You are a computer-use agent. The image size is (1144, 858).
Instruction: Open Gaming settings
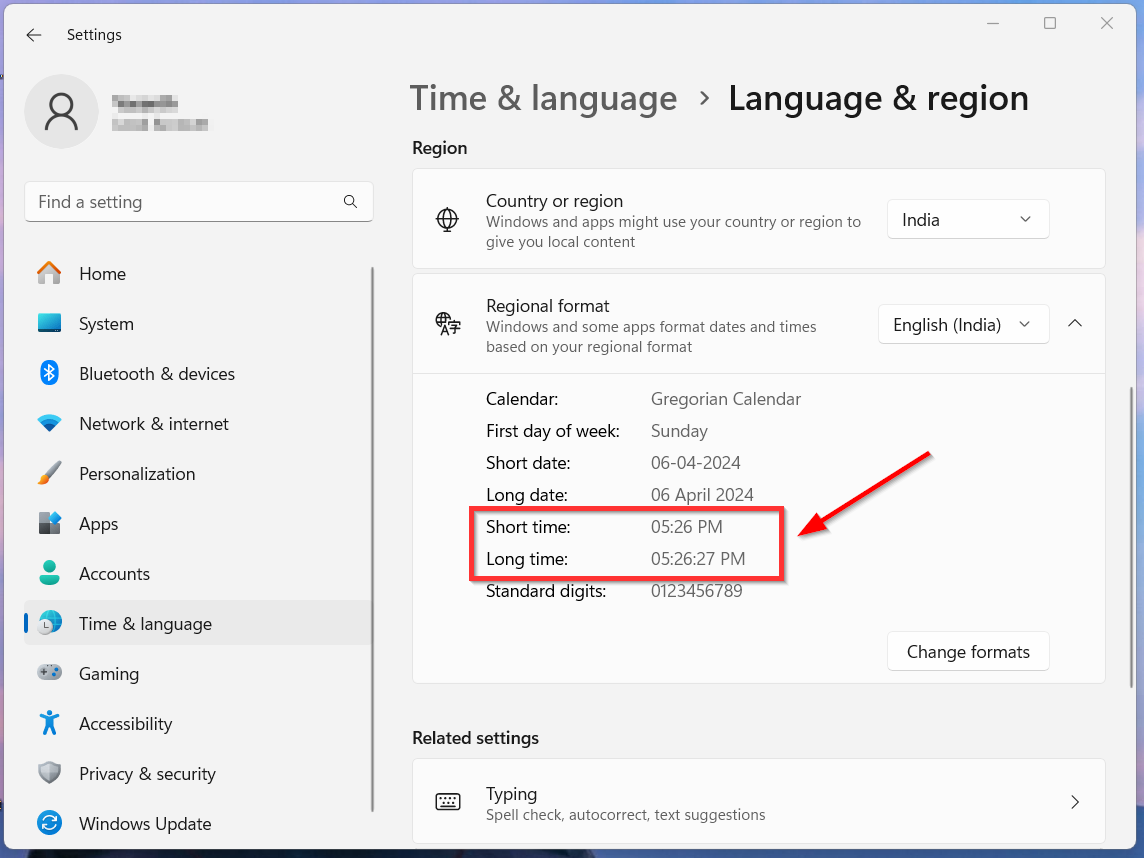(198, 673)
